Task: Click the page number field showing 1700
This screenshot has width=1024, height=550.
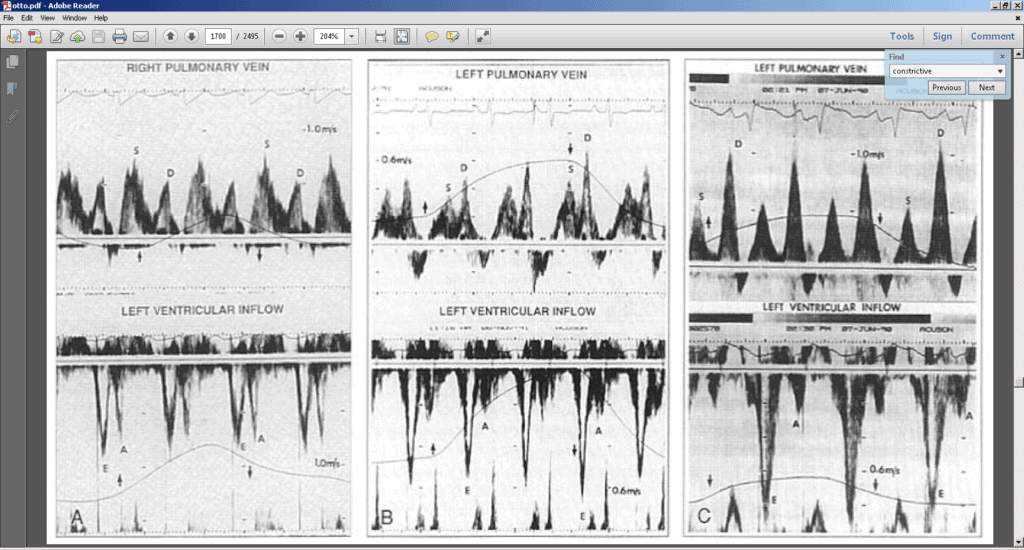Action: (218, 37)
